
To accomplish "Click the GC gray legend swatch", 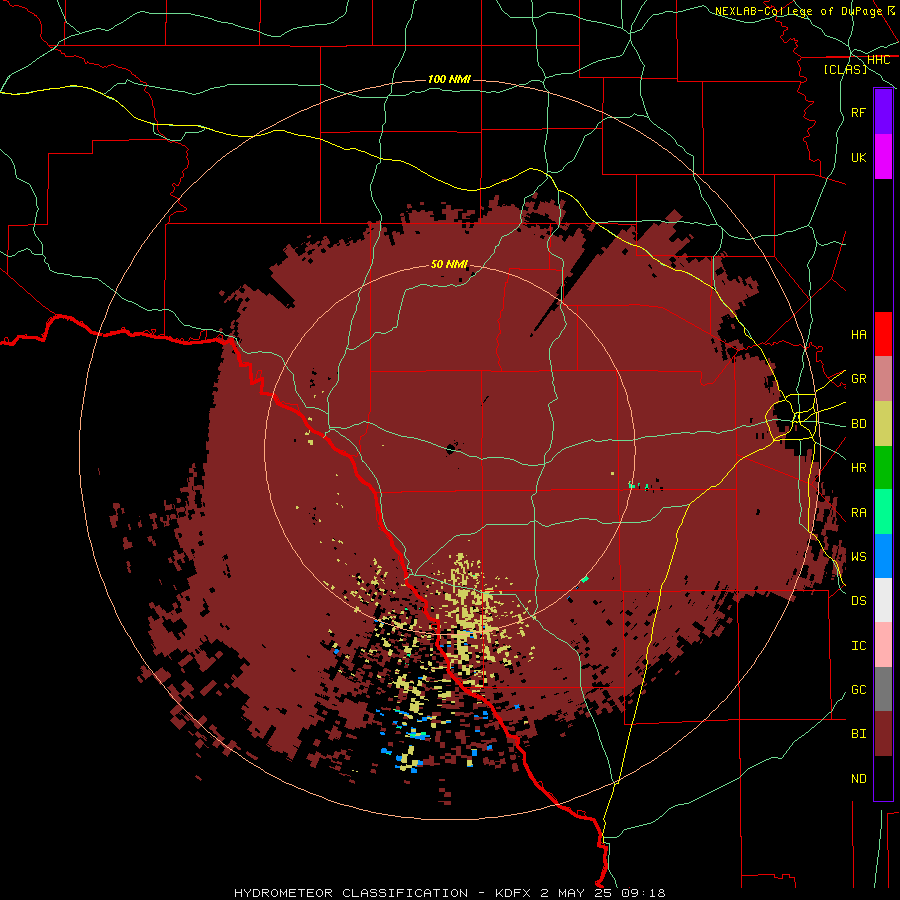I will pos(883,689).
